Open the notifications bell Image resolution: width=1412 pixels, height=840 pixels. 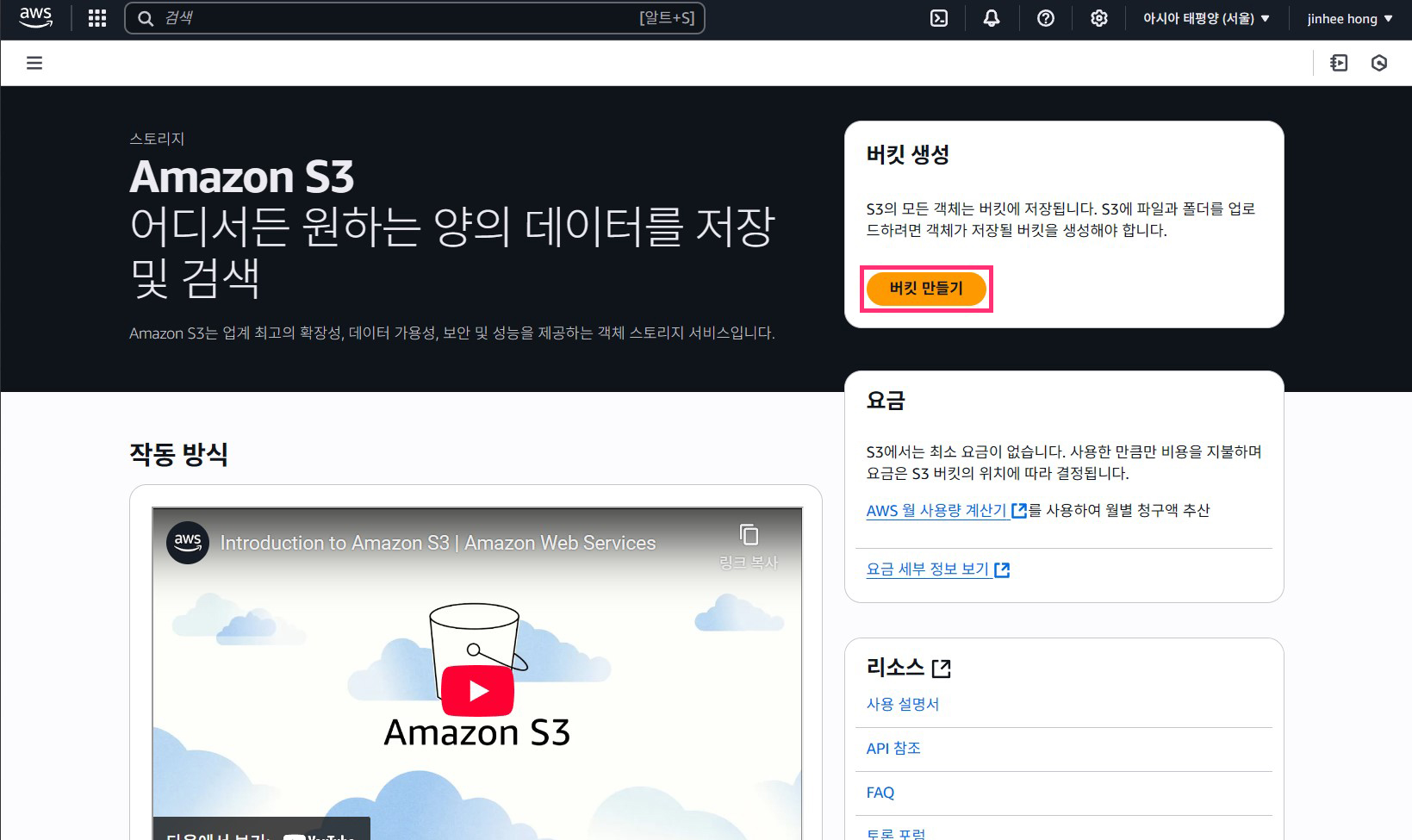coord(992,18)
